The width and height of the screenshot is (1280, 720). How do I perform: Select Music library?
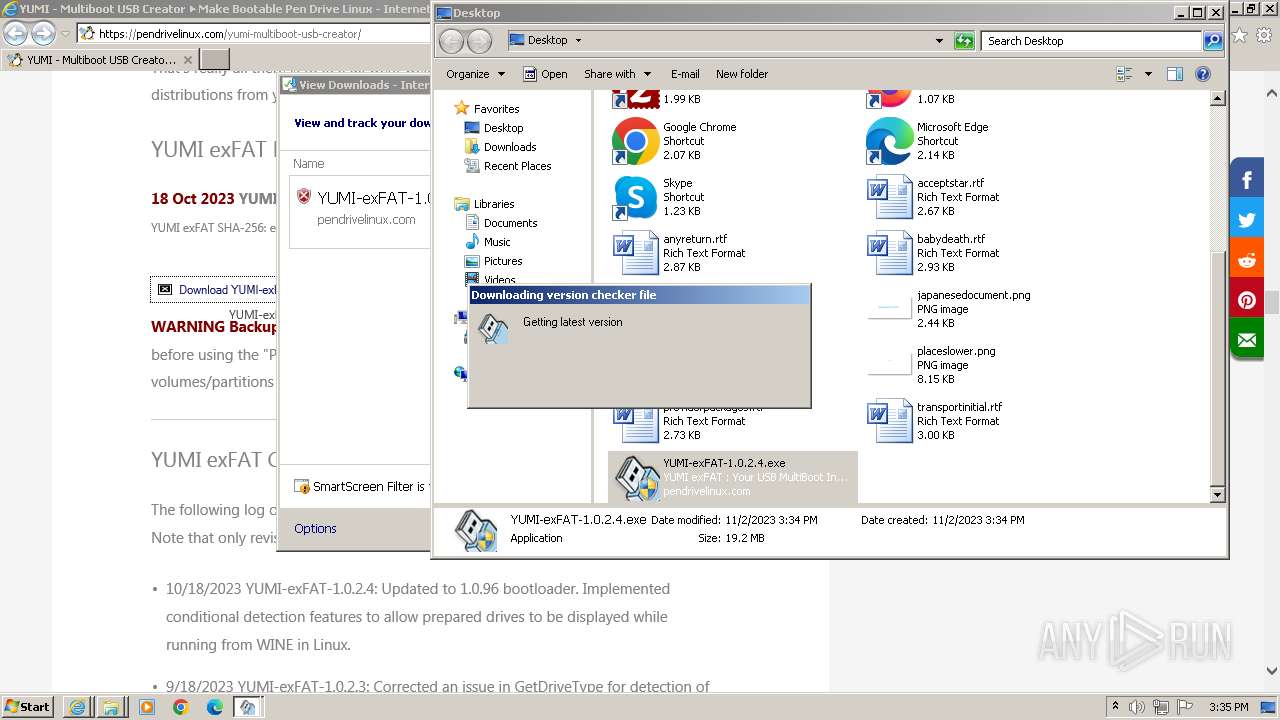click(497, 242)
